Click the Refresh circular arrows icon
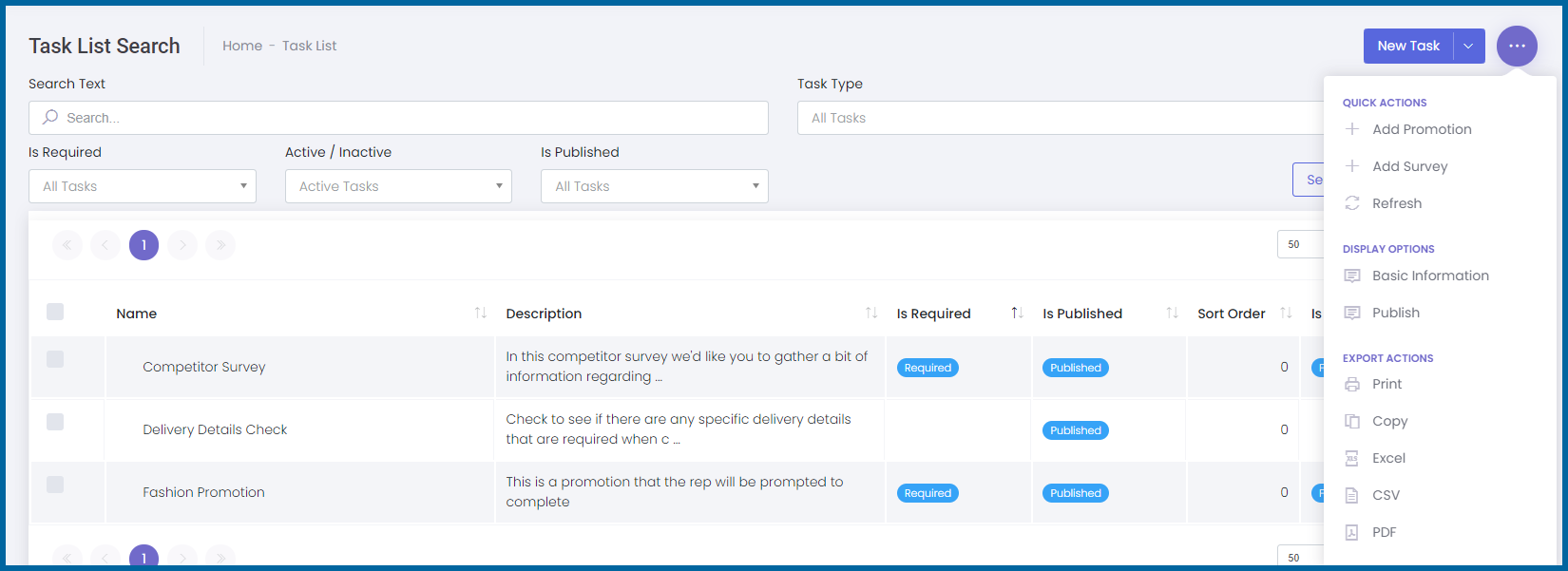Viewport: 1568px width, 571px height. click(1352, 203)
